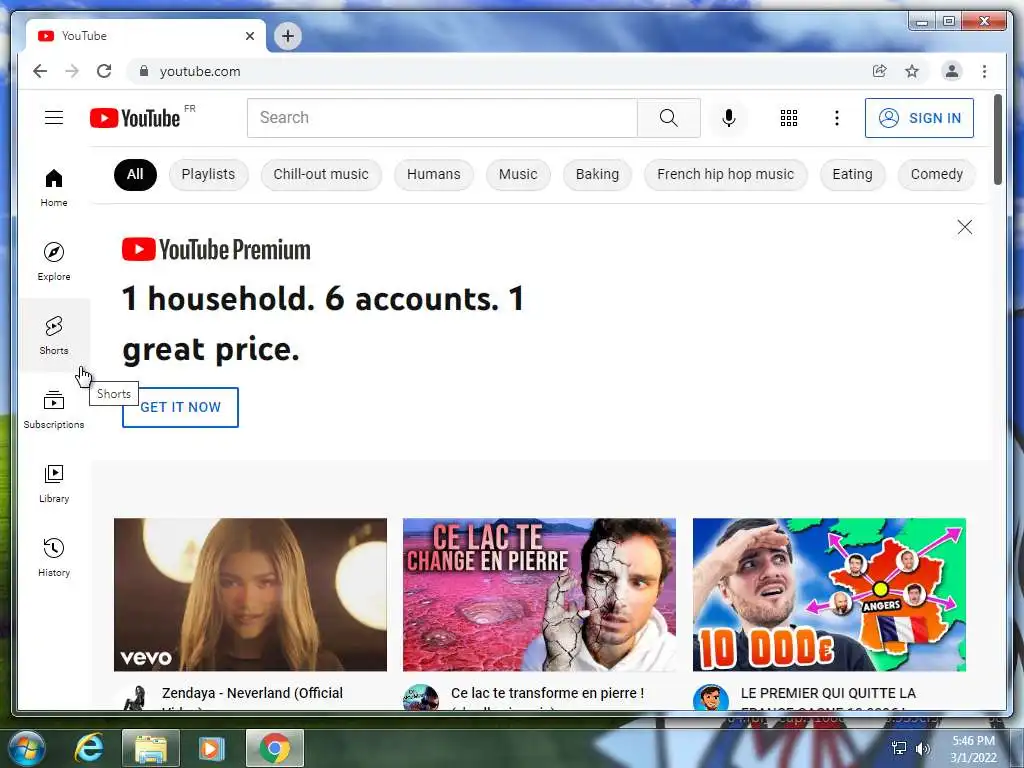This screenshot has width=1024, height=768.
Task: Click GET IT NOW button
Action: coord(180,407)
